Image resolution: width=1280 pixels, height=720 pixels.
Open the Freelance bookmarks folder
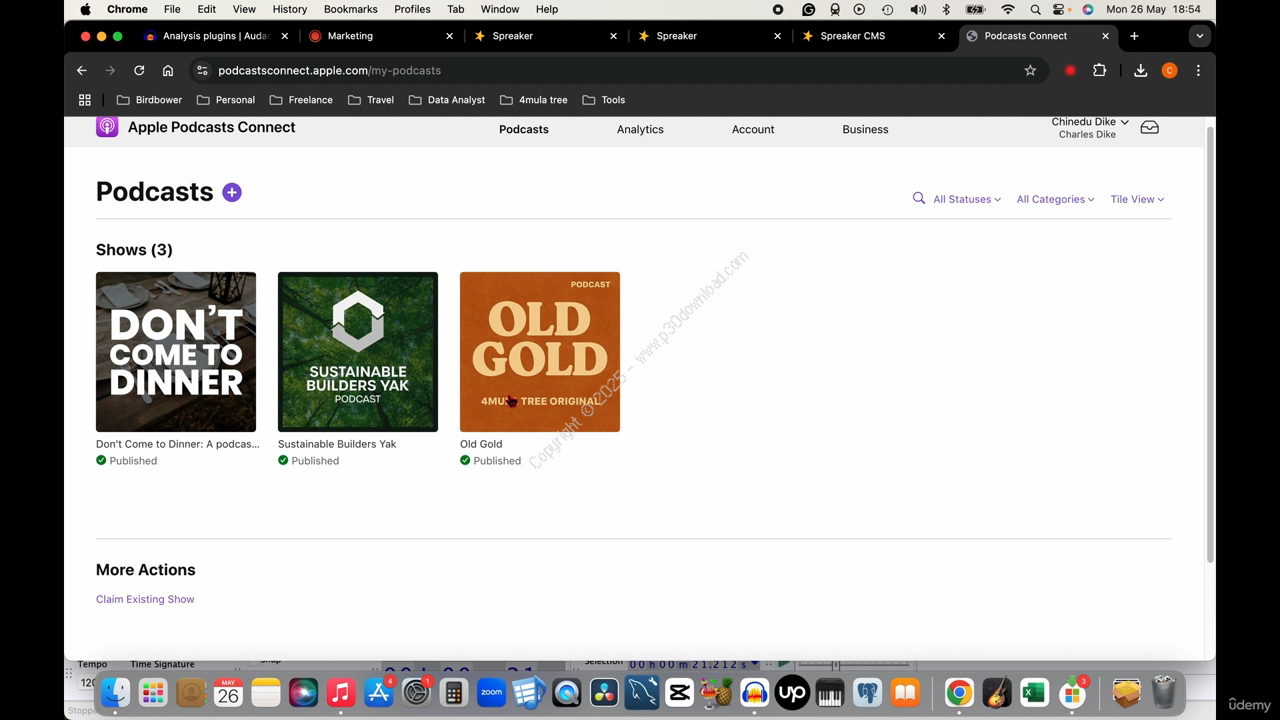(301, 100)
